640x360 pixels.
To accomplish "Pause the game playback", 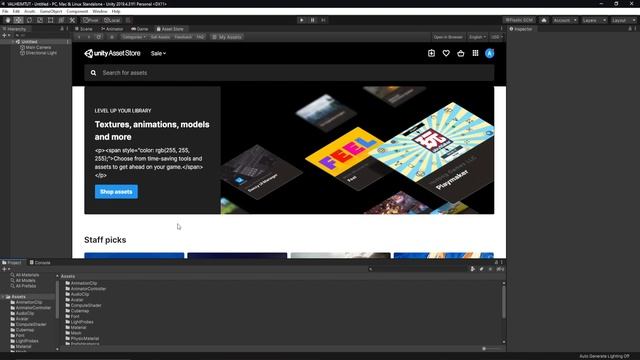I will 312,20.
